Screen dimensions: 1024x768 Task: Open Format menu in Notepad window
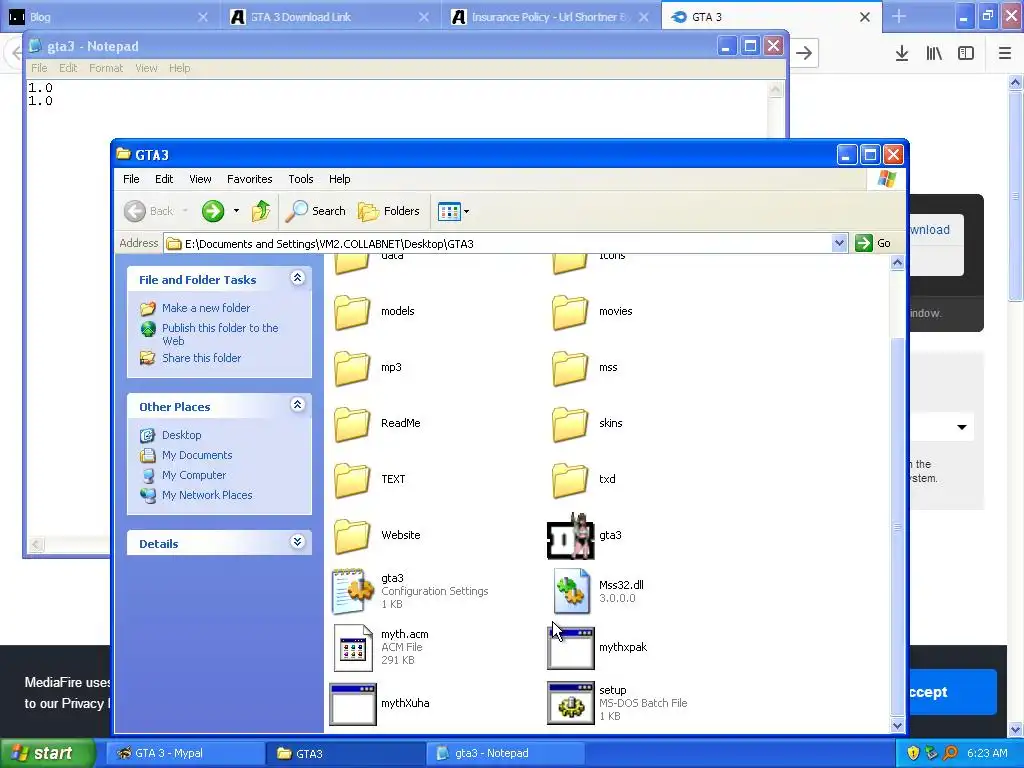(x=106, y=68)
